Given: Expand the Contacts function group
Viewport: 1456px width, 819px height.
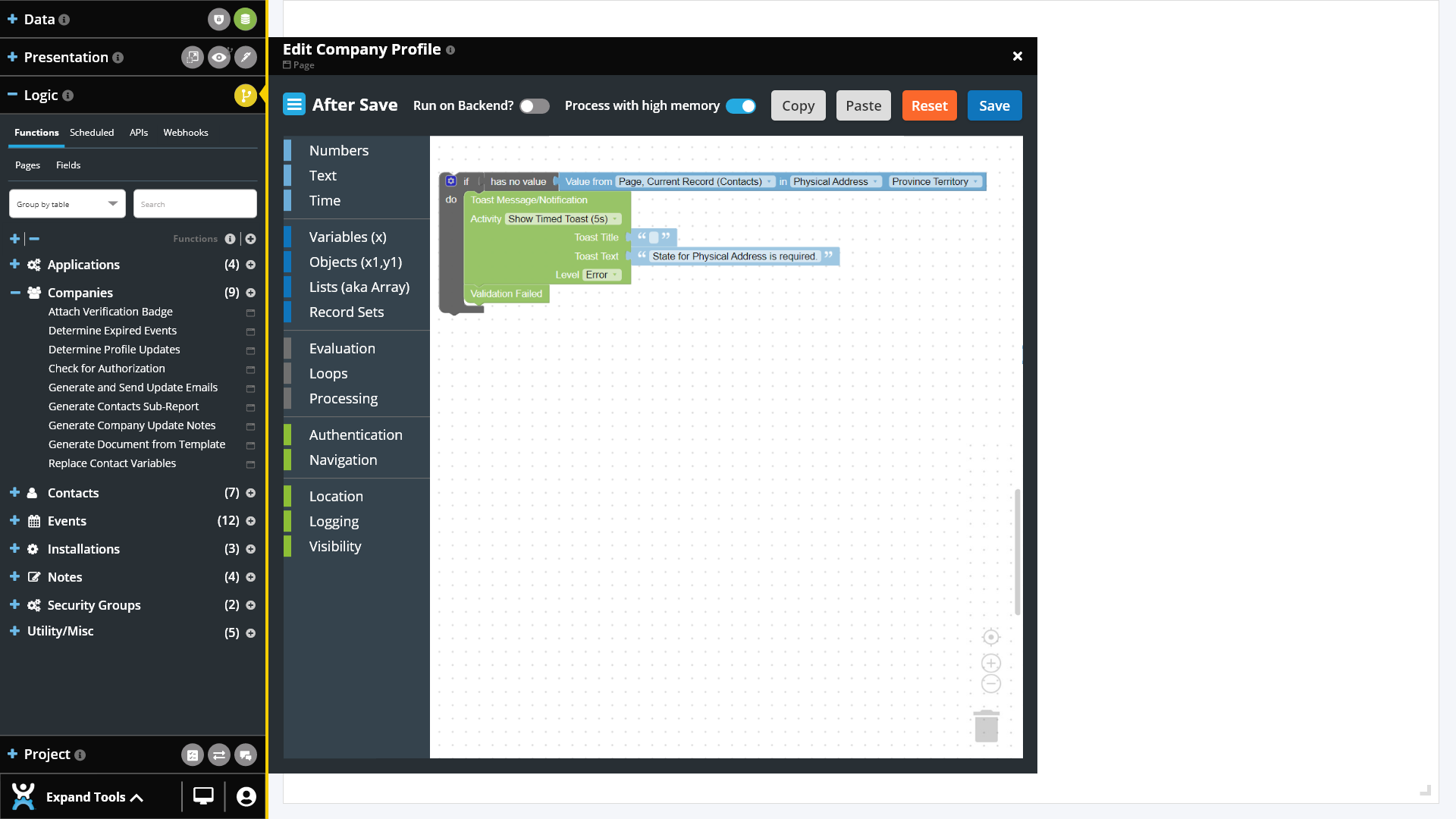Looking at the screenshot, I should [x=14, y=493].
